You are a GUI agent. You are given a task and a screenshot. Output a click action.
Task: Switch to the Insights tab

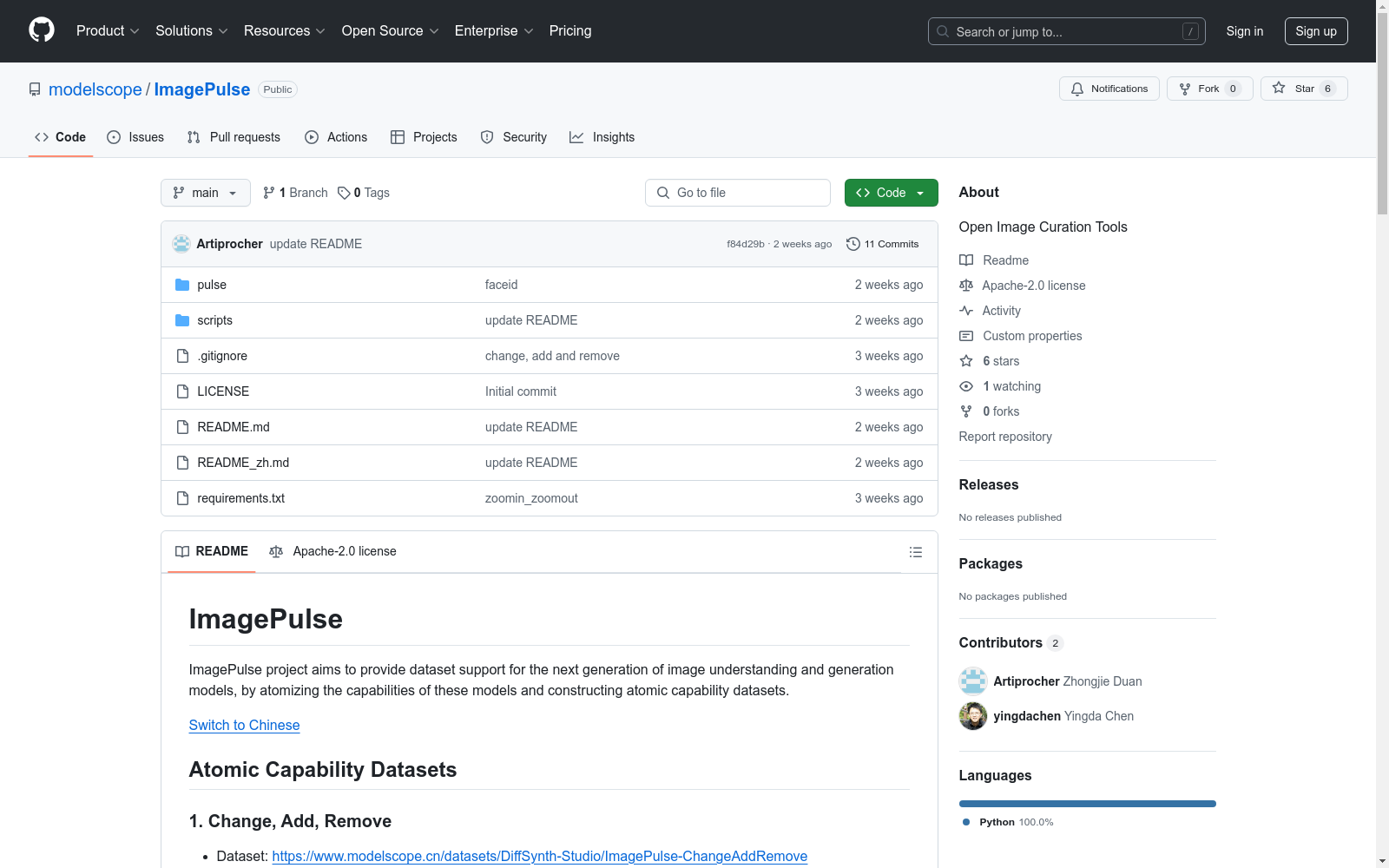[x=602, y=137]
